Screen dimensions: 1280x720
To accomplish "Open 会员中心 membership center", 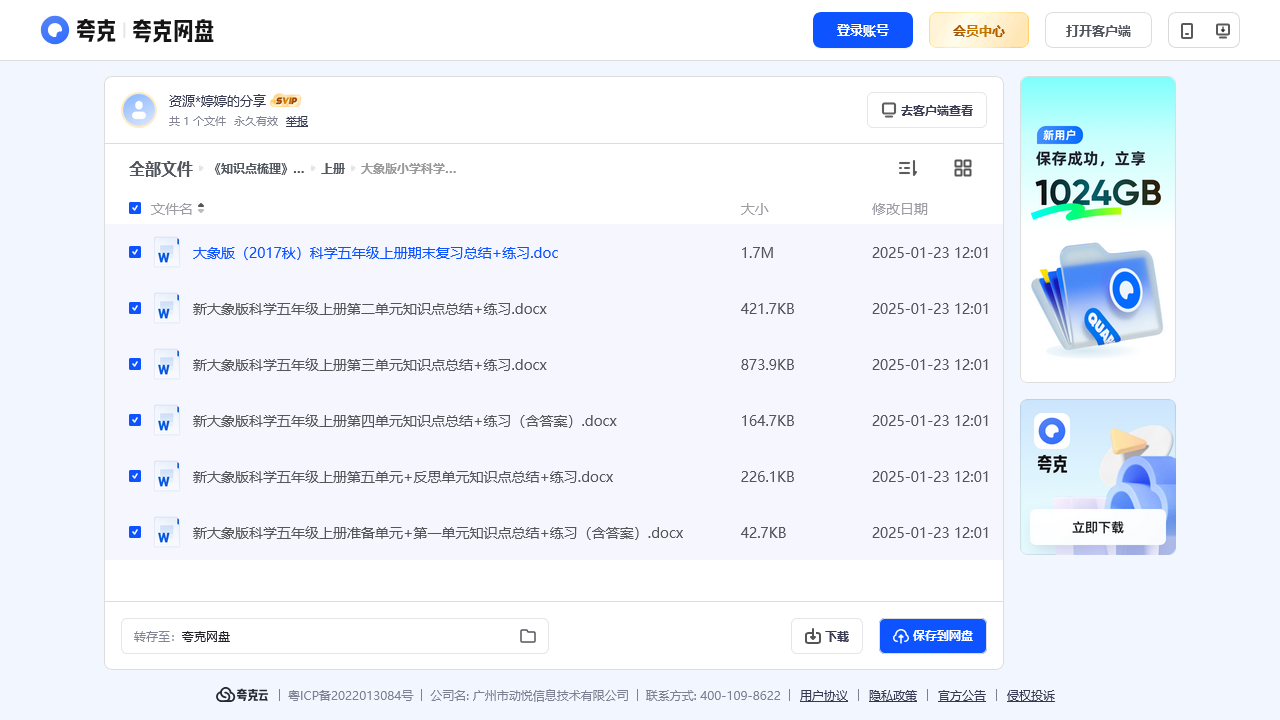I will (x=979, y=30).
